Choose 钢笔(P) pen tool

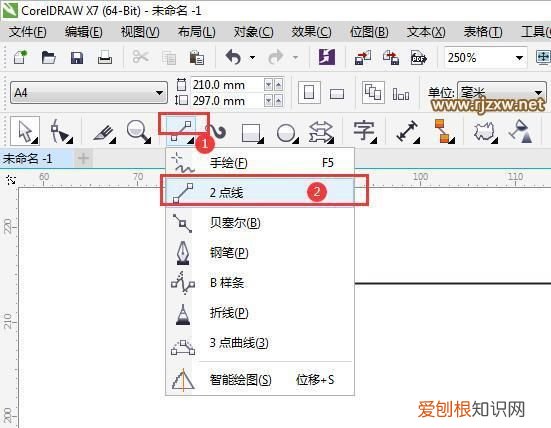[x=260, y=253]
